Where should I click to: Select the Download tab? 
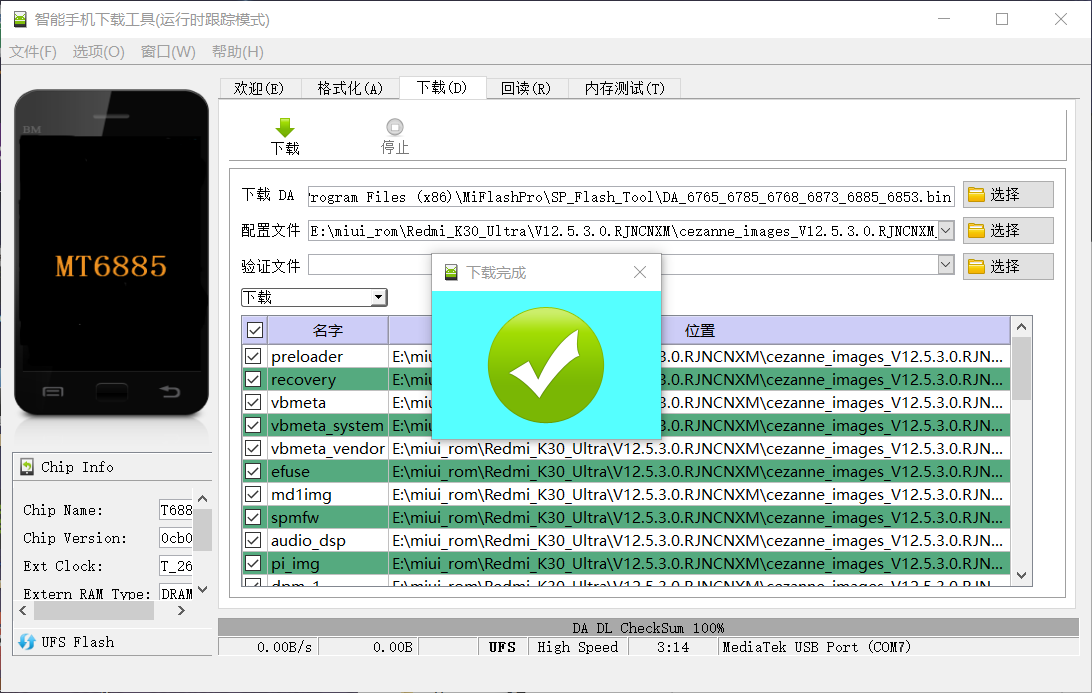tap(442, 87)
